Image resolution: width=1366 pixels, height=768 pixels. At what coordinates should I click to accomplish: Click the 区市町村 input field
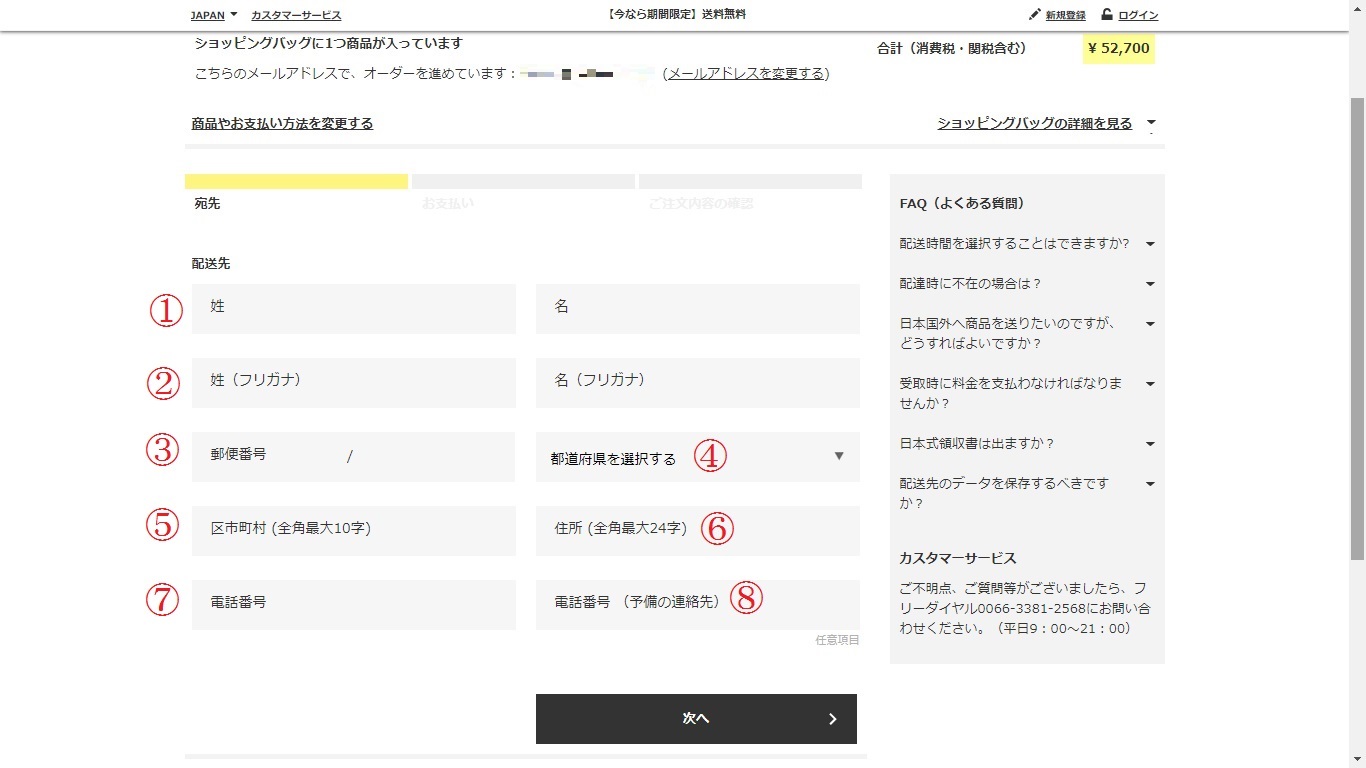click(354, 530)
